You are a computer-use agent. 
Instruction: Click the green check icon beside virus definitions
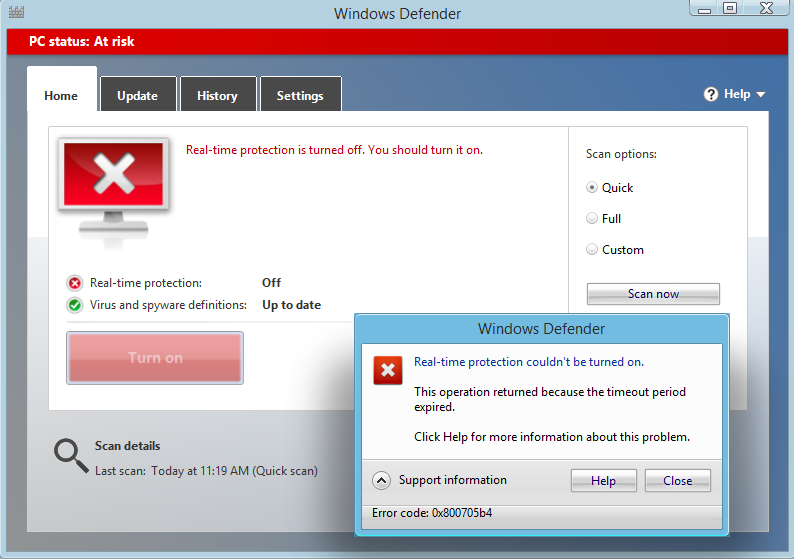[75, 305]
